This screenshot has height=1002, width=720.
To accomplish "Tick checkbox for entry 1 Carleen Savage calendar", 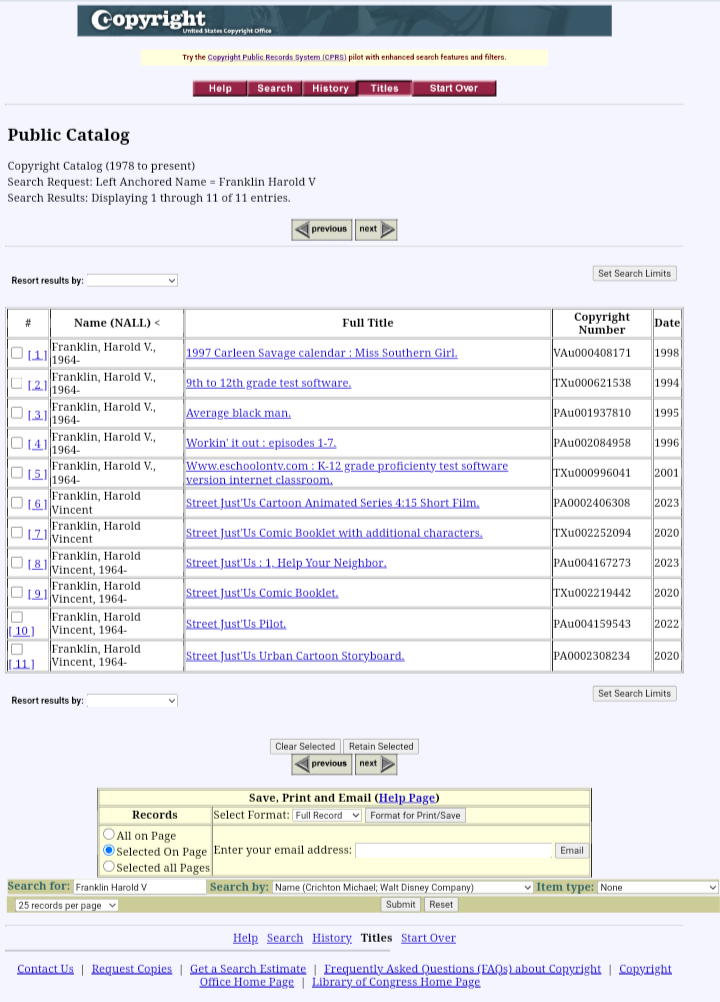I will (x=17, y=353).
